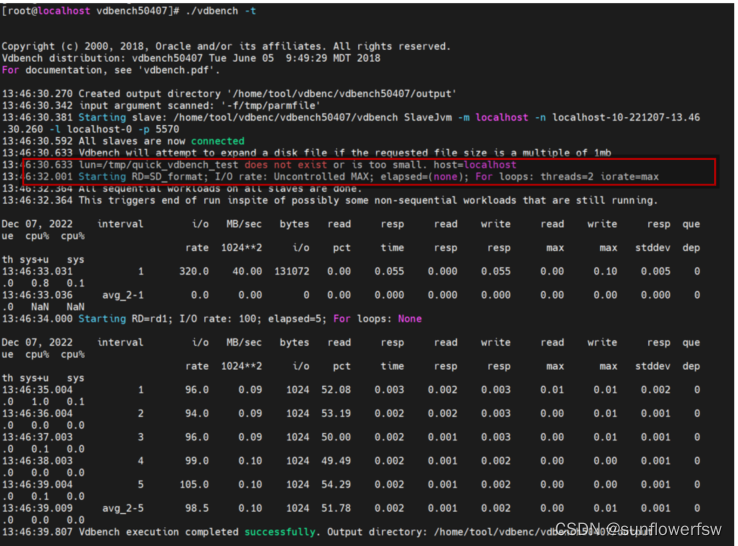Click the '49.49' read pct value
Viewport: 738px width, 546px height.
point(336,460)
